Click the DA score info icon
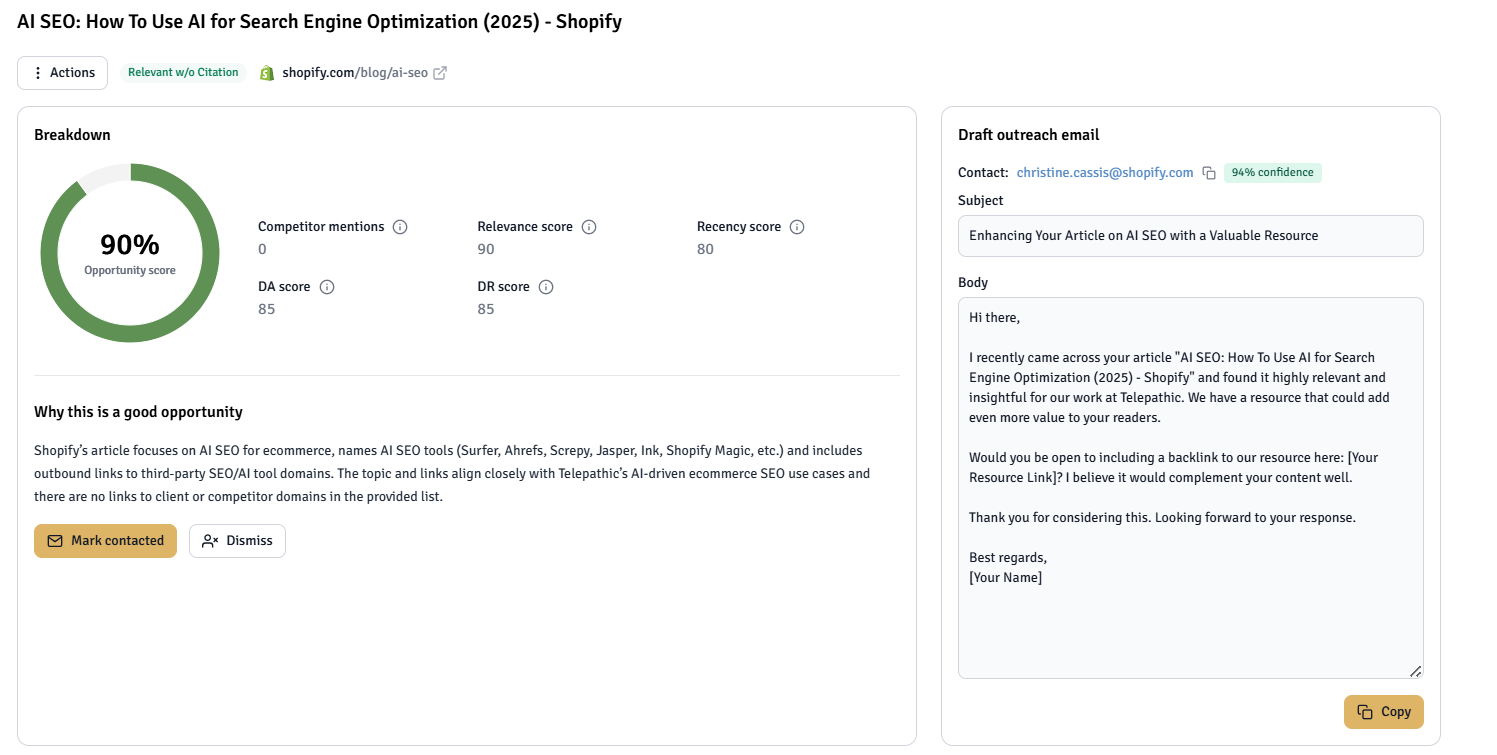The image size is (1497, 755). click(327, 287)
